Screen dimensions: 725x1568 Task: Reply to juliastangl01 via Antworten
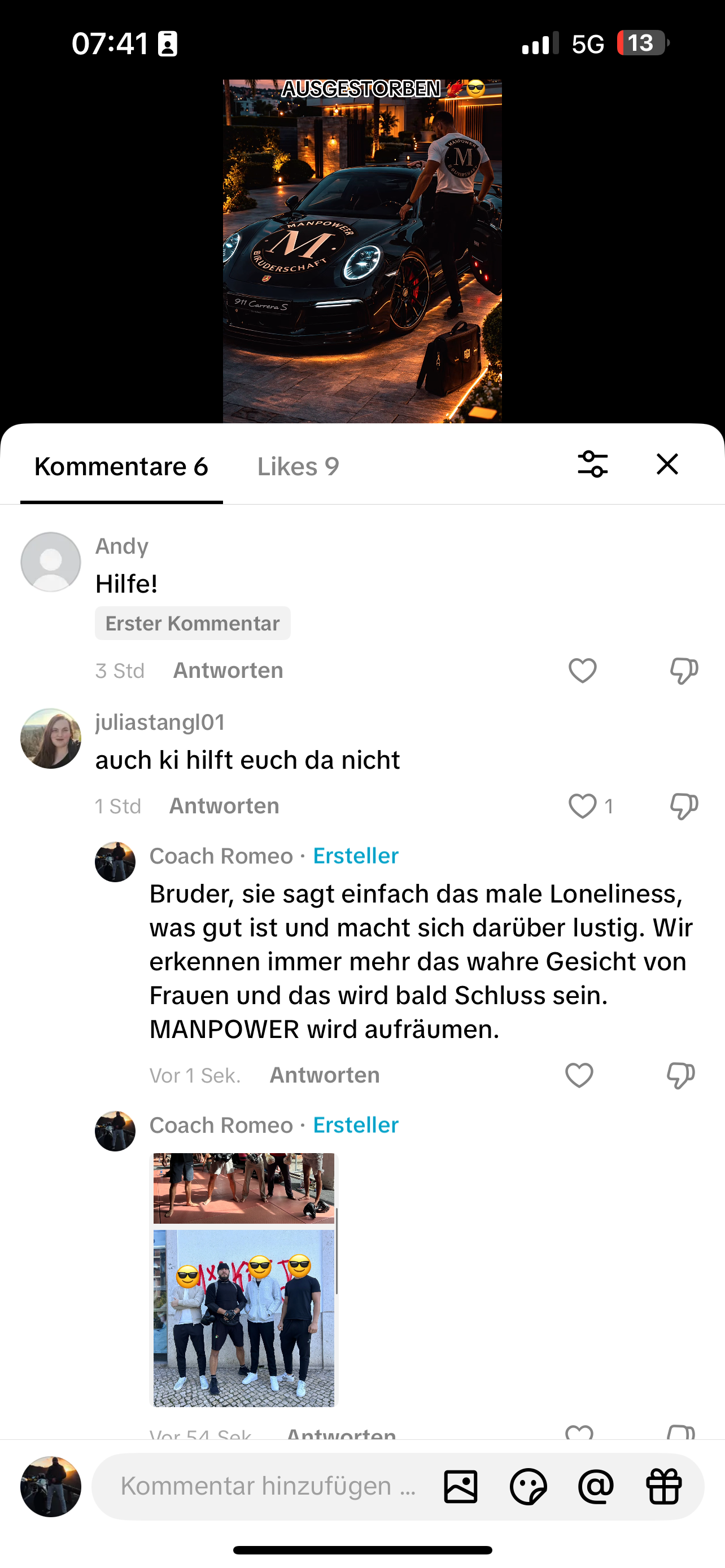(224, 806)
